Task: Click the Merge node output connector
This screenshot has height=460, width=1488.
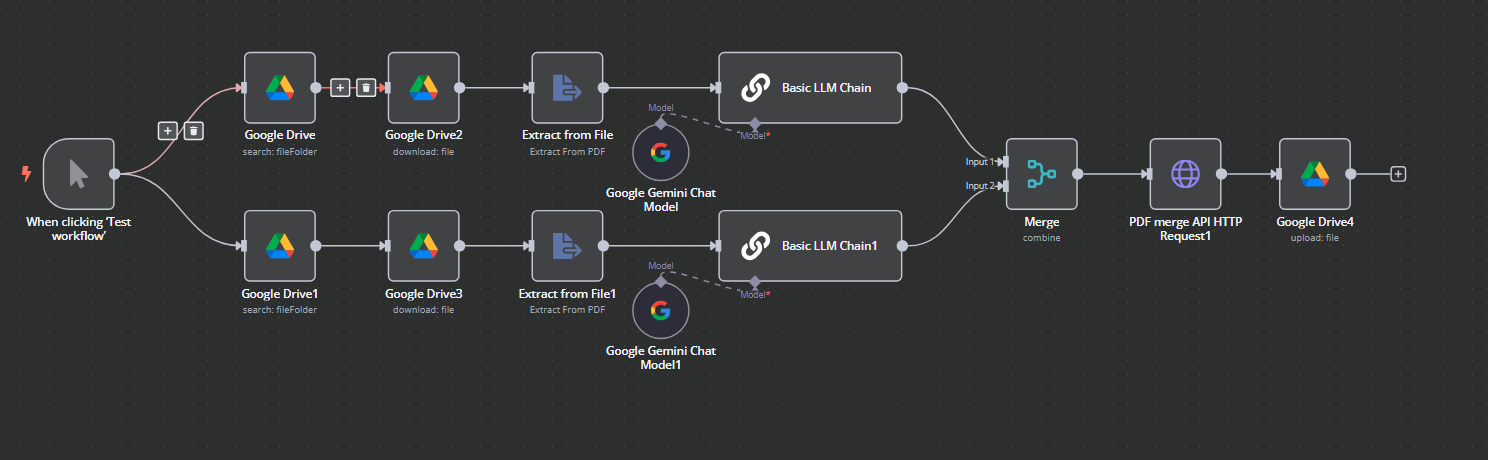Action: [1078, 174]
